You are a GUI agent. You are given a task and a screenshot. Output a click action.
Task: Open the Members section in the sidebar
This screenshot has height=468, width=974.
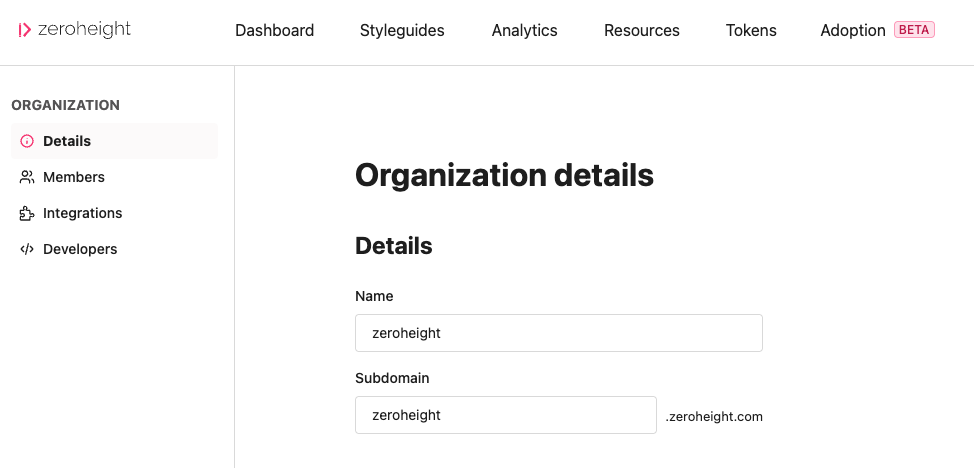74,177
